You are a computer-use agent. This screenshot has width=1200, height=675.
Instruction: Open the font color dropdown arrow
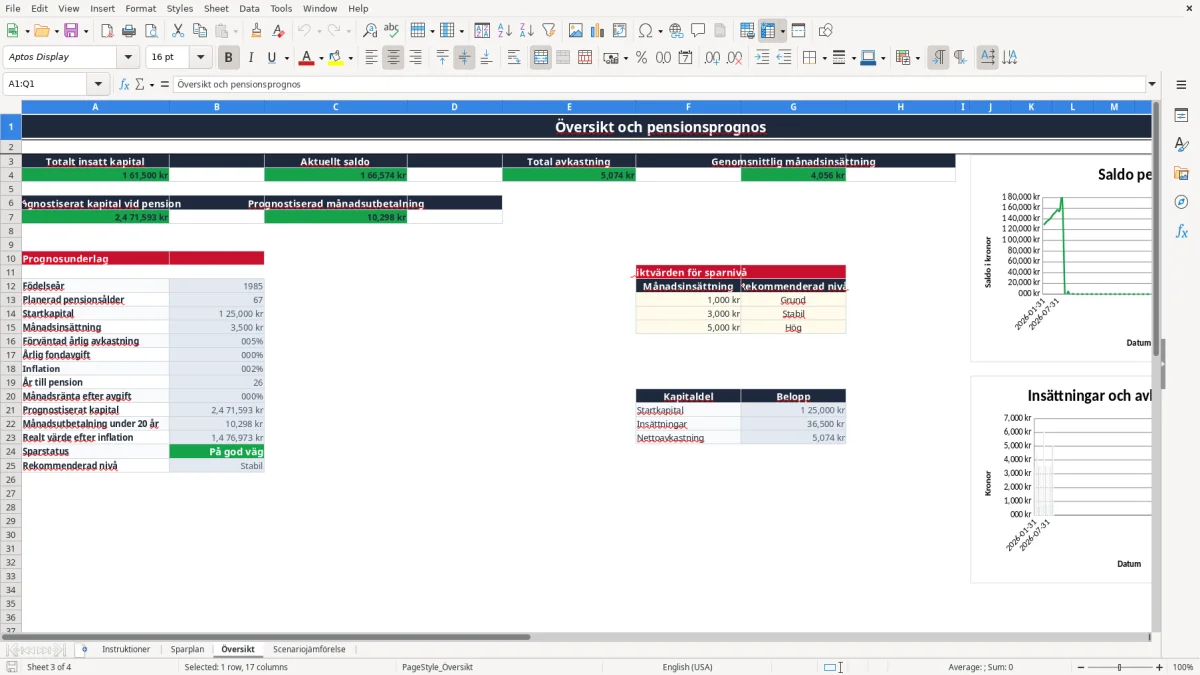tap(321, 58)
